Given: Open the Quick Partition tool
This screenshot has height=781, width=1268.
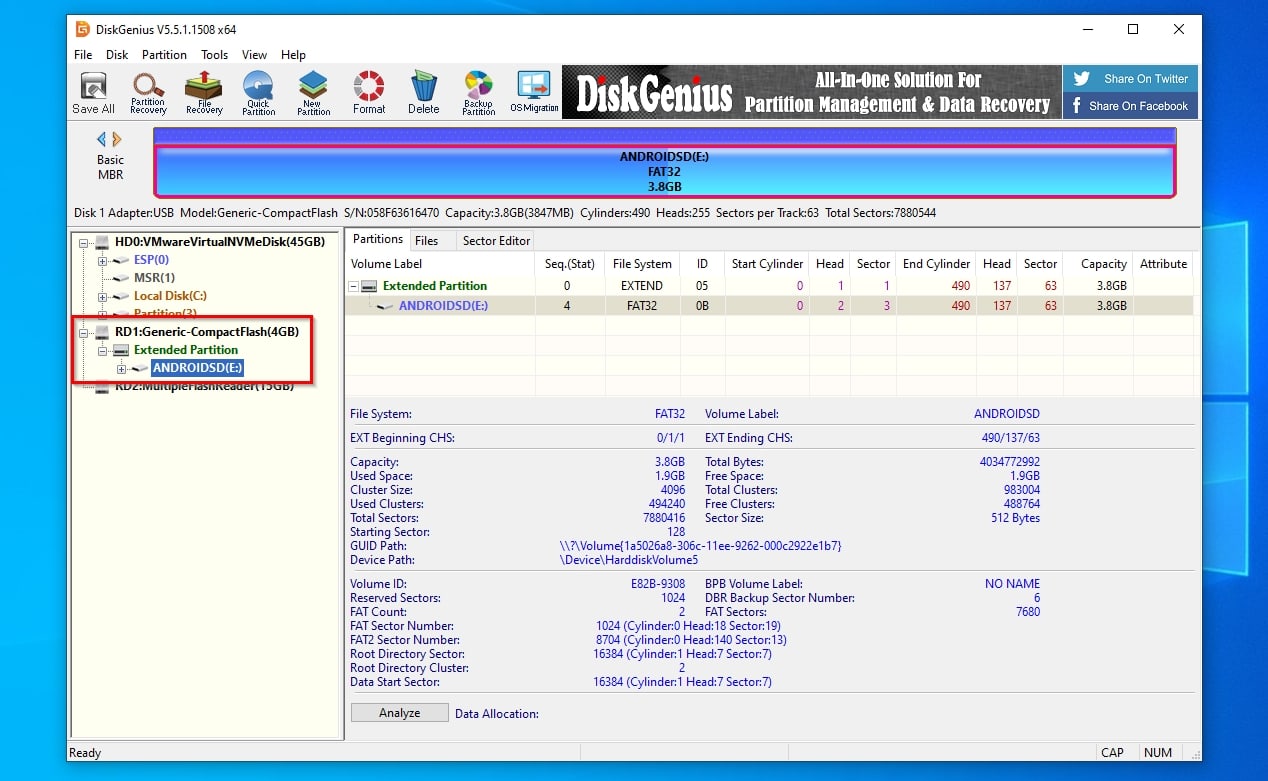Looking at the screenshot, I should pos(258,93).
